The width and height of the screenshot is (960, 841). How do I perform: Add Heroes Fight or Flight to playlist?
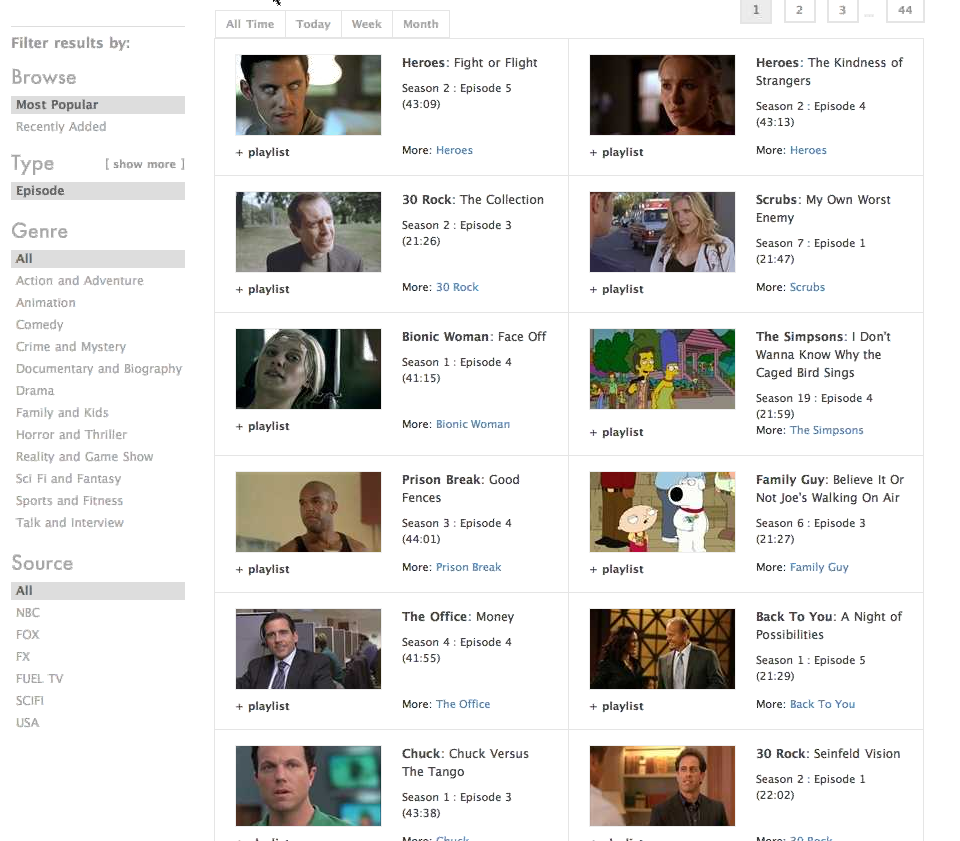(x=263, y=152)
